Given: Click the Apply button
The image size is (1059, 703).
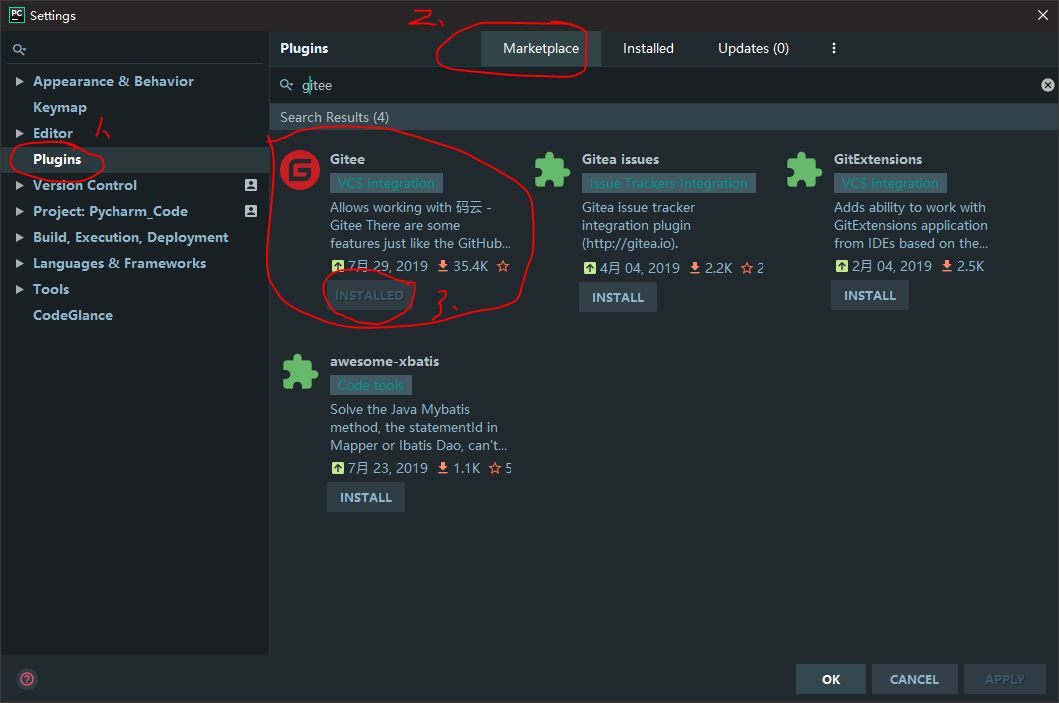Looking at the screenshot, I should coord(1004,679).
